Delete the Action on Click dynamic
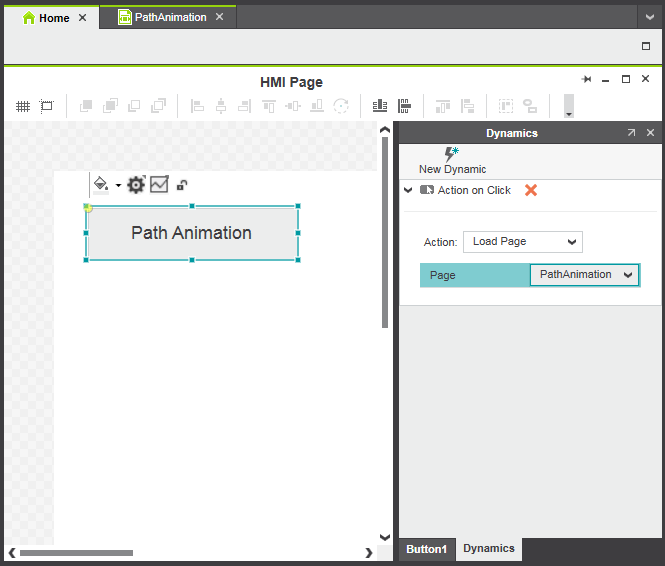The height and width of the screenshot is (566, 665). tap(531, 190)
